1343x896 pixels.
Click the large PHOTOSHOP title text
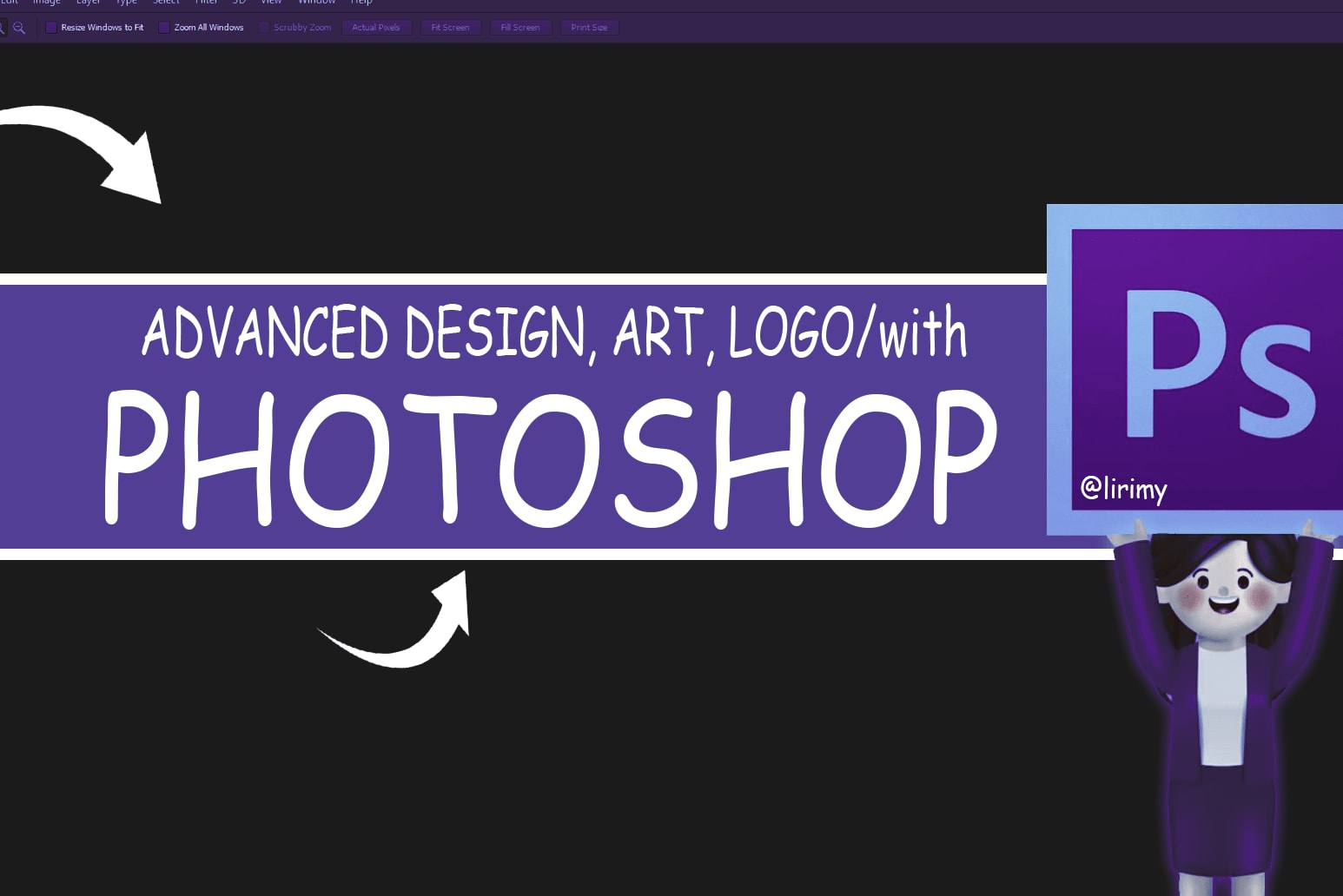coord(552,458)
